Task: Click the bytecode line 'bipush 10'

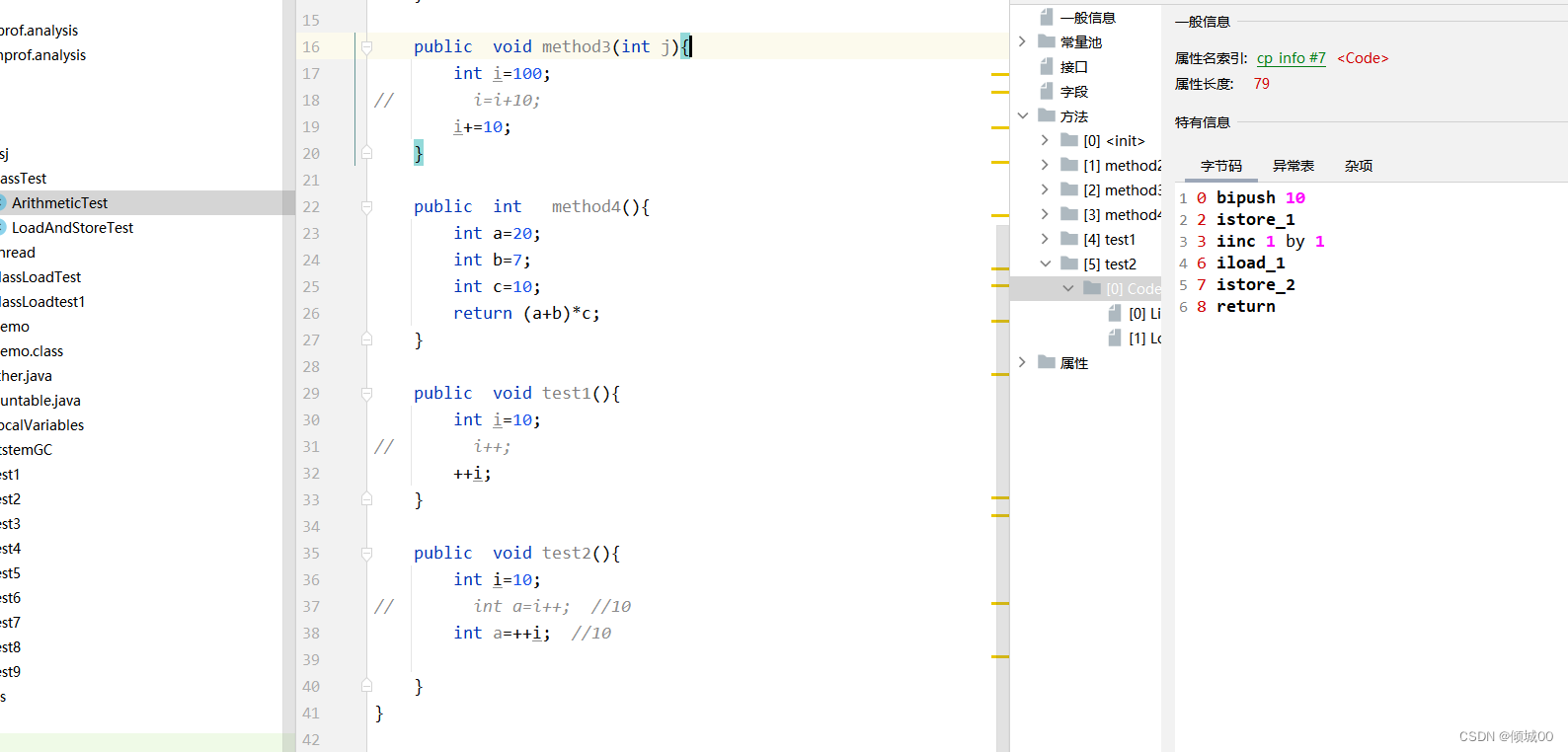Action: (1261, 197)
